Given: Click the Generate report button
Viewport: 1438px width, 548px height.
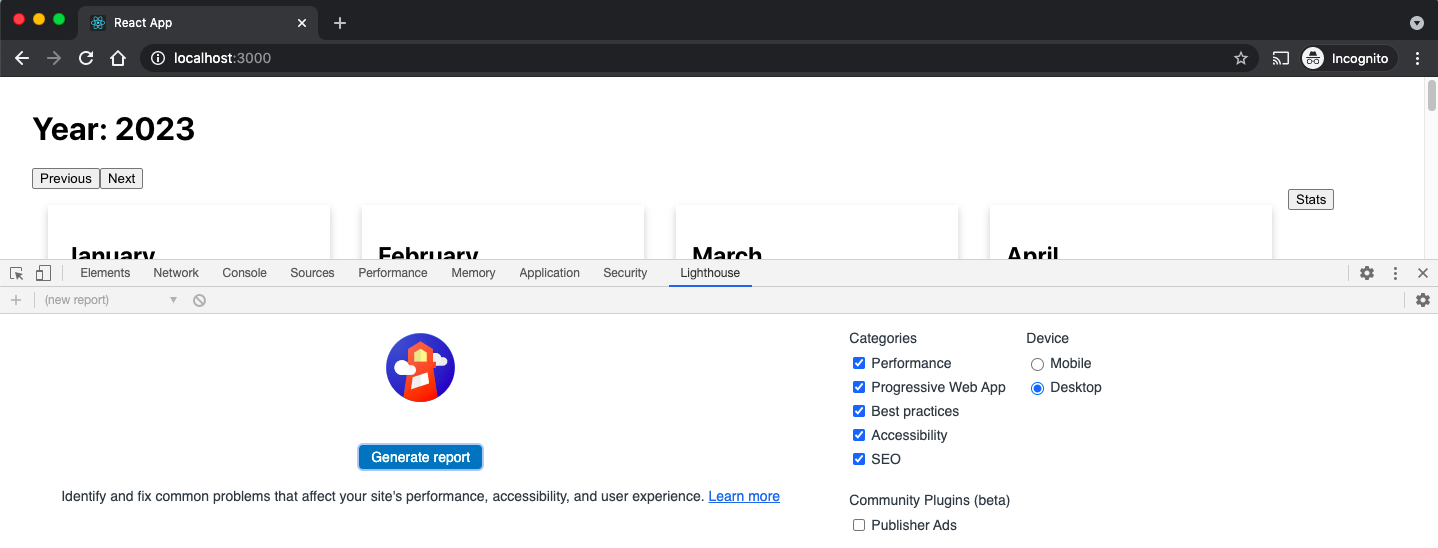Looking at the screenshot, I should 420,457.
